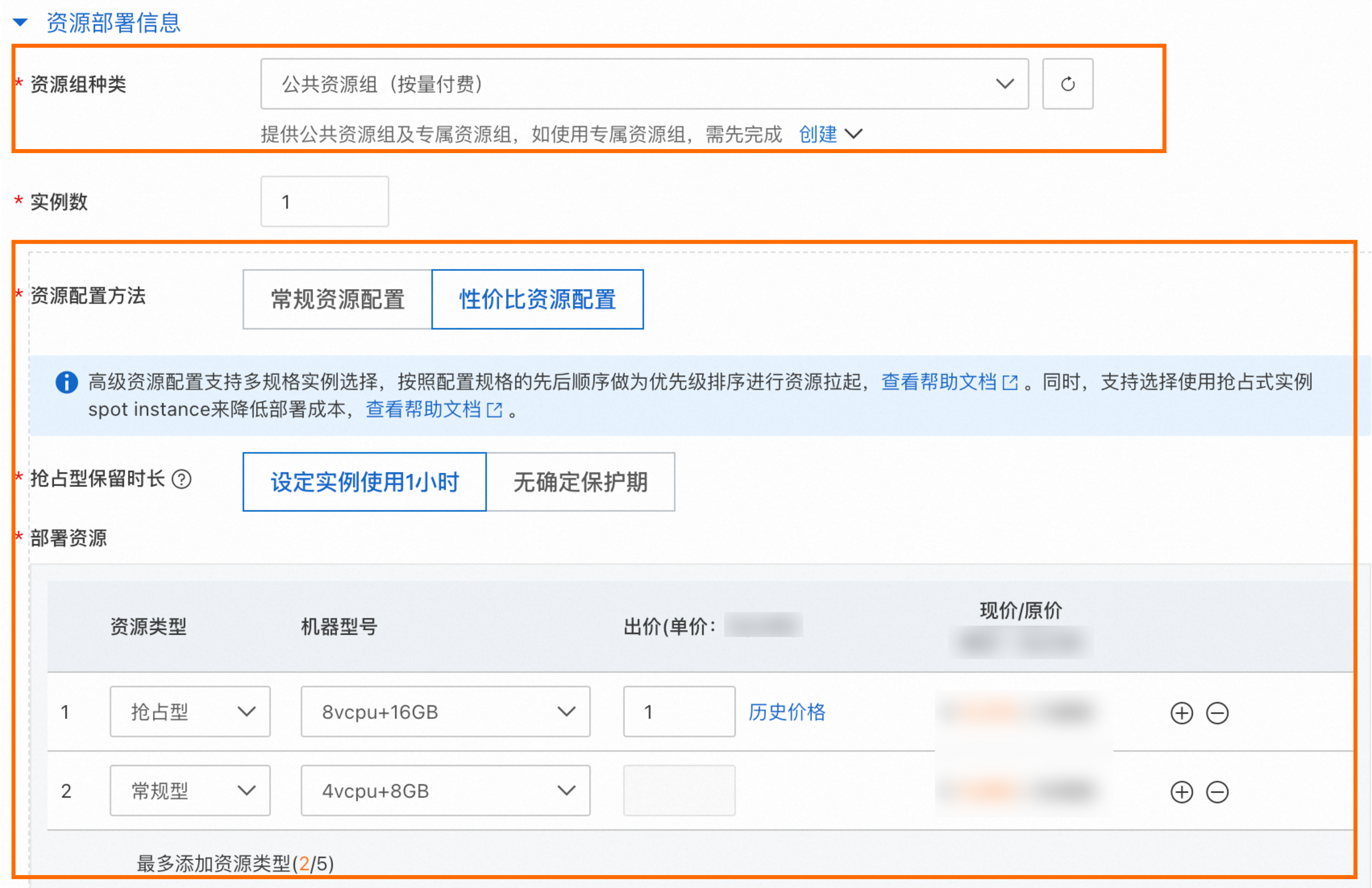Open the 常规型 resource type dropdown

point(190,790)
